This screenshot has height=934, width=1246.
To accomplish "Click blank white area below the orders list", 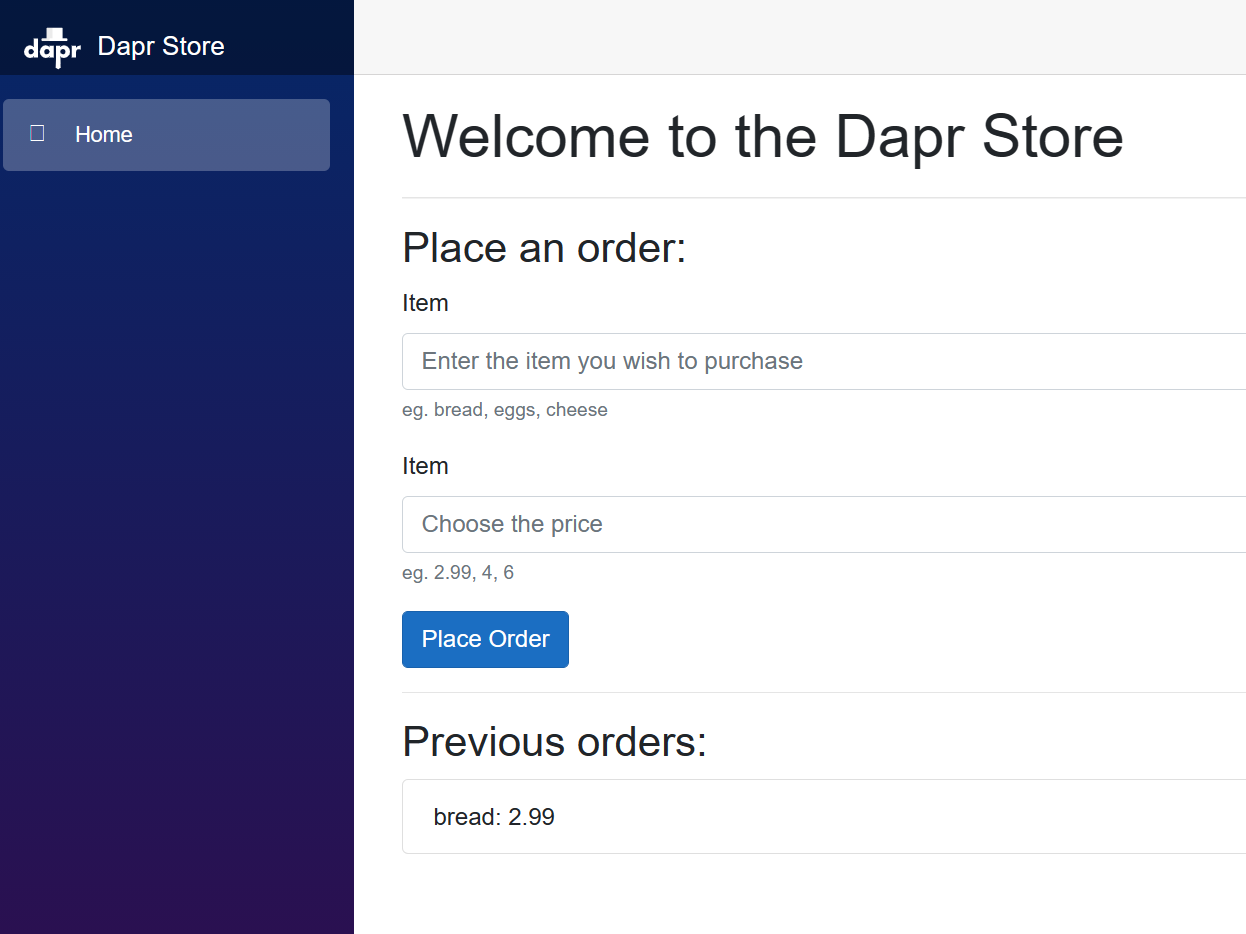I will point(800,895).
